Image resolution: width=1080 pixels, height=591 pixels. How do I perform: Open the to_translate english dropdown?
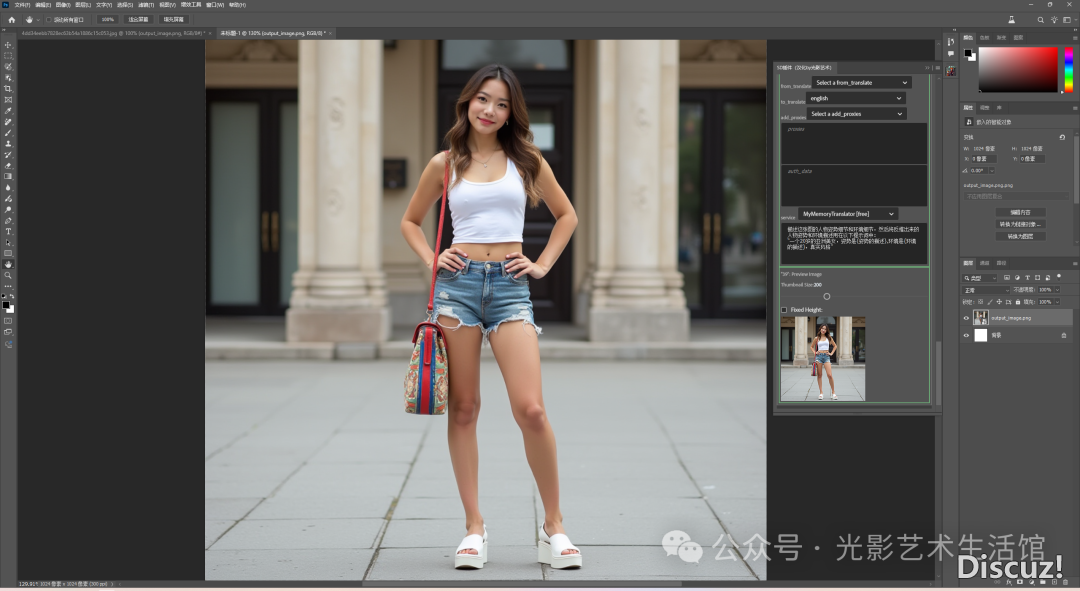[x=855, y=98]
